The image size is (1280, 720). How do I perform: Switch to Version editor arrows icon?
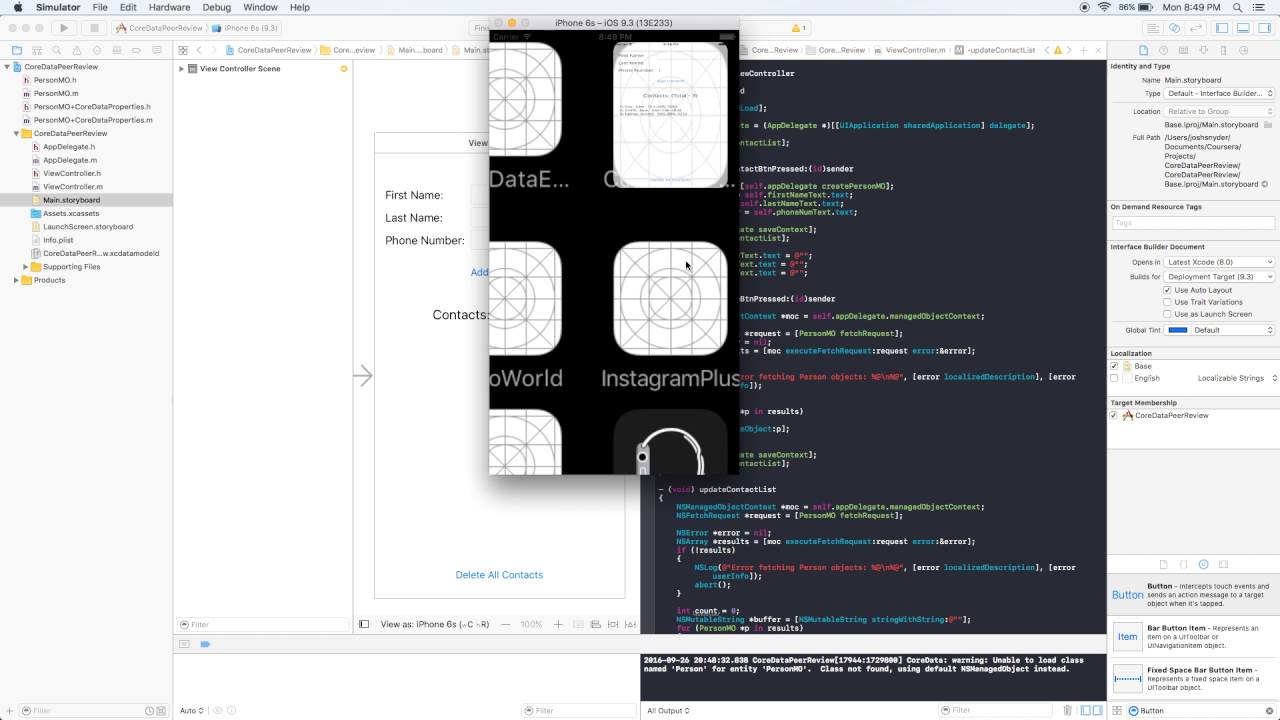pyautogui.click(x=1196, y=28)
